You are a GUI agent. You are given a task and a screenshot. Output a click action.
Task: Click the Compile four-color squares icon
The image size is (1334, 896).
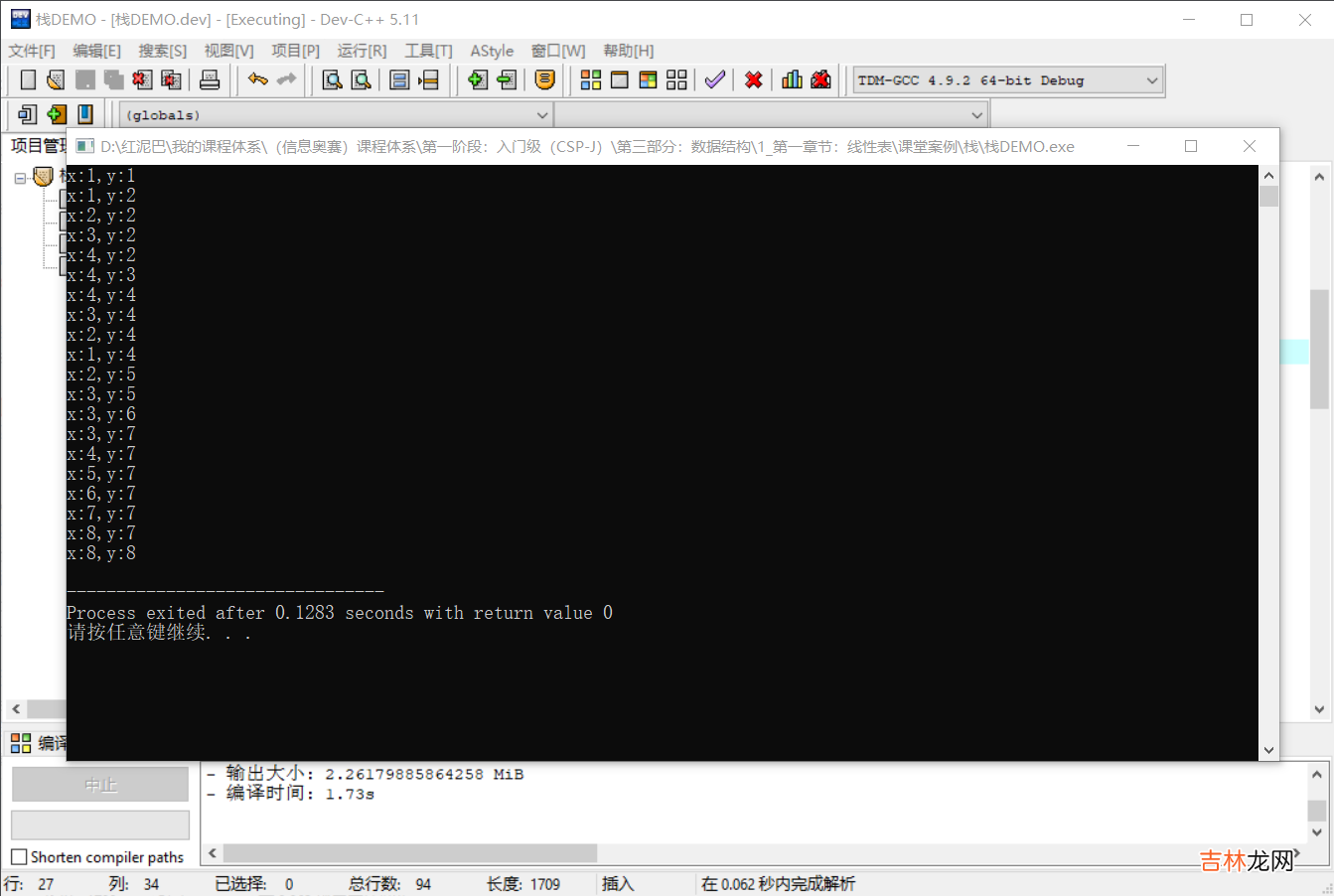(591, 79)
